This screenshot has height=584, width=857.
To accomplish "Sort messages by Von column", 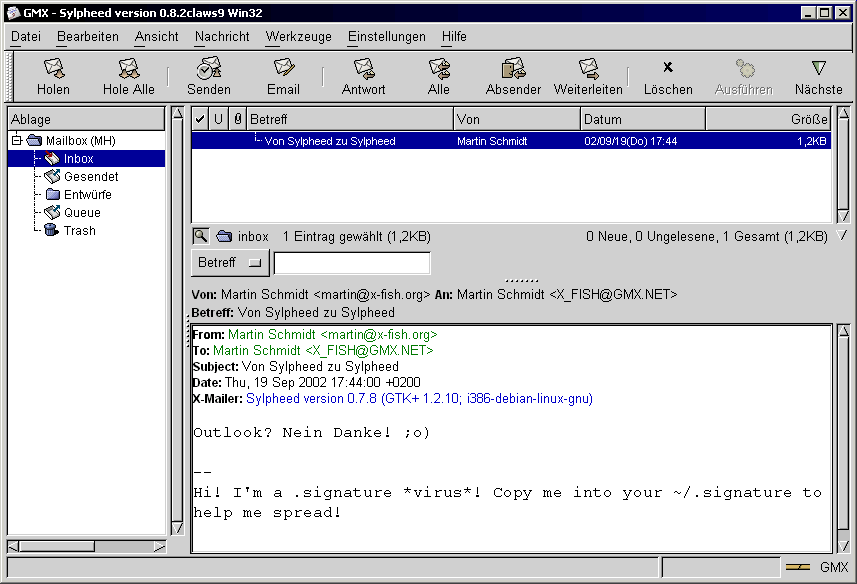I will (516, 119).
